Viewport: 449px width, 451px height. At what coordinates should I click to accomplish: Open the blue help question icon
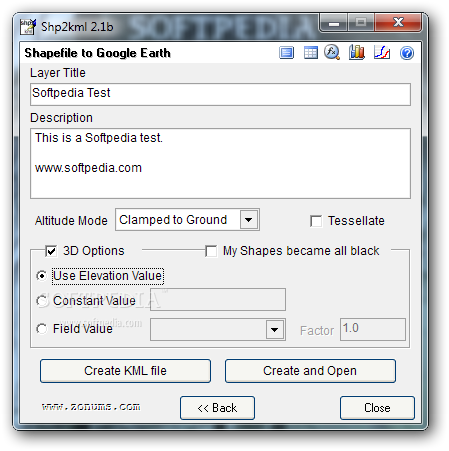point(407,53)
